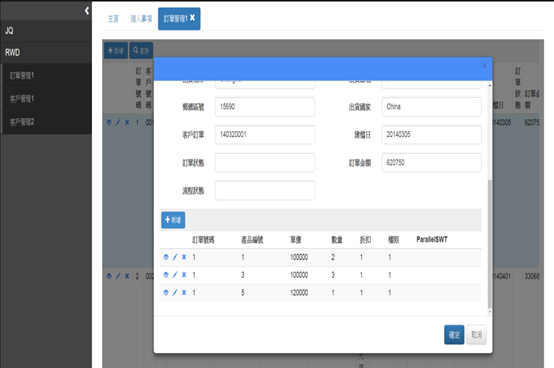Open 訂單管理1 from the sidebar
This screenshot has width=554, height=368.
tap(47, 76)
